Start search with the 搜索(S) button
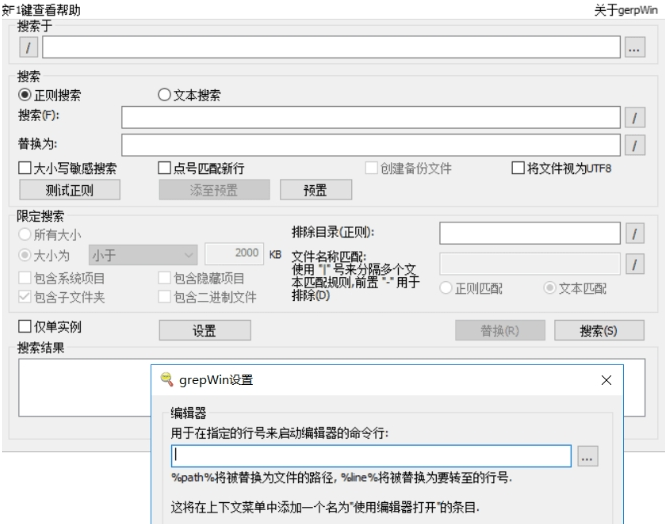This screenshot has width=665, height=524. (599, 330)
